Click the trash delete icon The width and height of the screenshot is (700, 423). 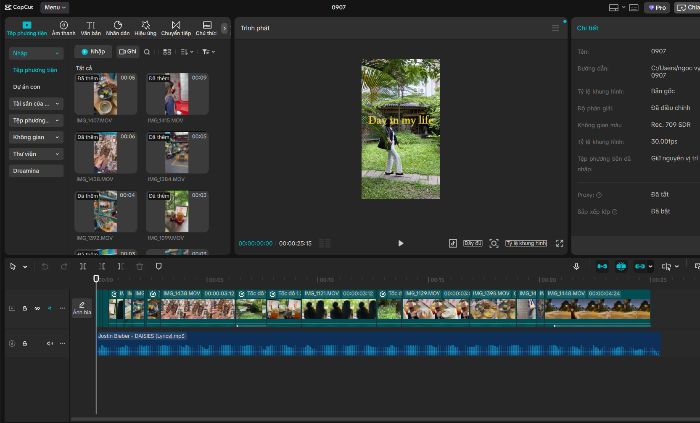coord(140,266)
